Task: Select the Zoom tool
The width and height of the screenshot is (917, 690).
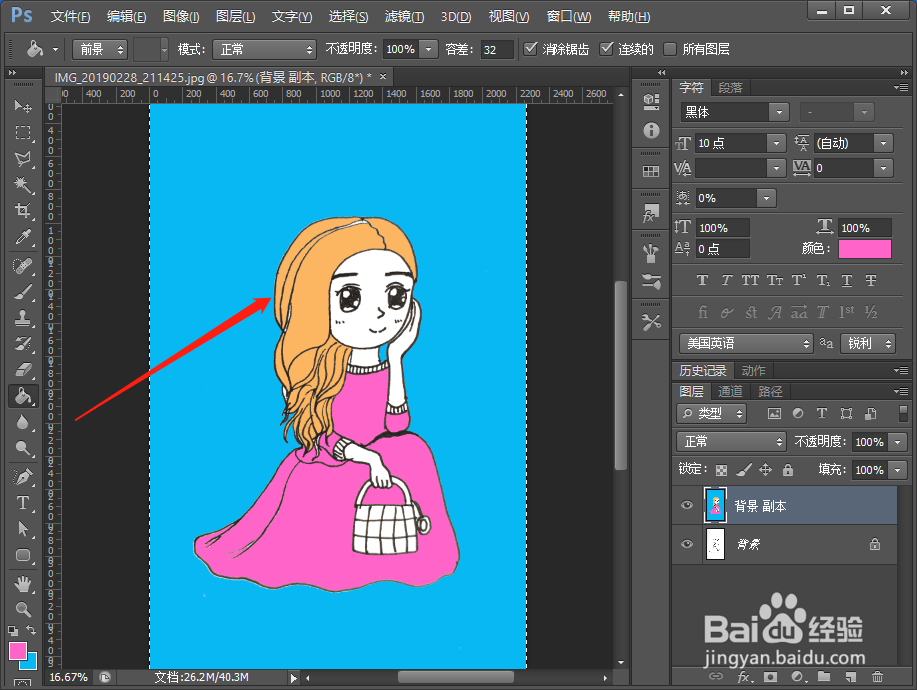Action: [23, 609]
